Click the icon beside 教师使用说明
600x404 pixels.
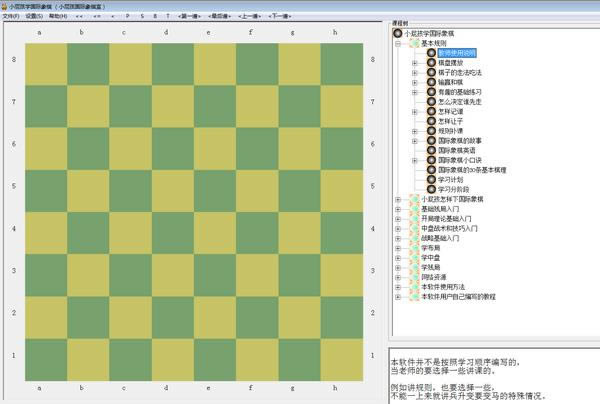coord(431,53)
